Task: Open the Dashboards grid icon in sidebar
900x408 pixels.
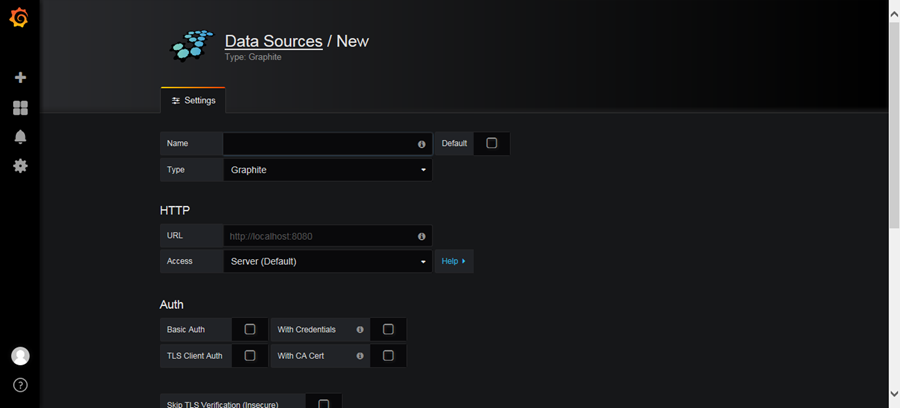Action: click(x=20, y=108)
